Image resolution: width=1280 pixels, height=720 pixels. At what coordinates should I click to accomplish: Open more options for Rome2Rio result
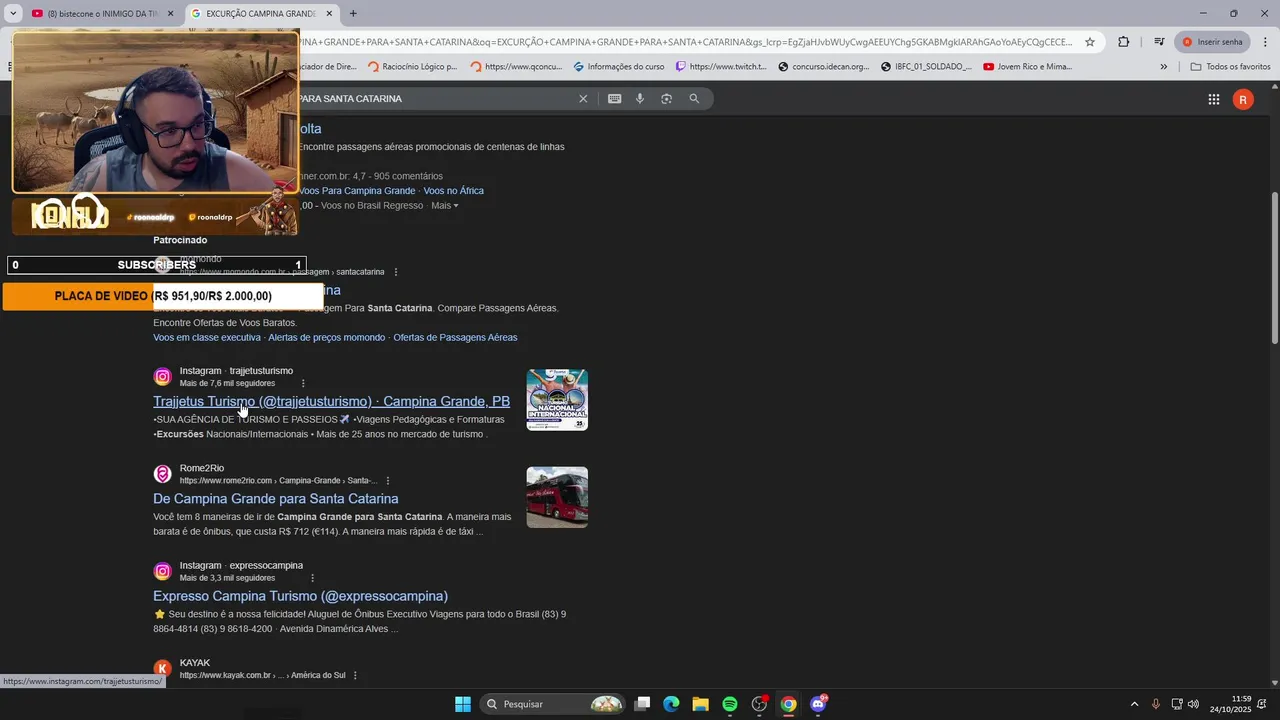tap(388, 481)
